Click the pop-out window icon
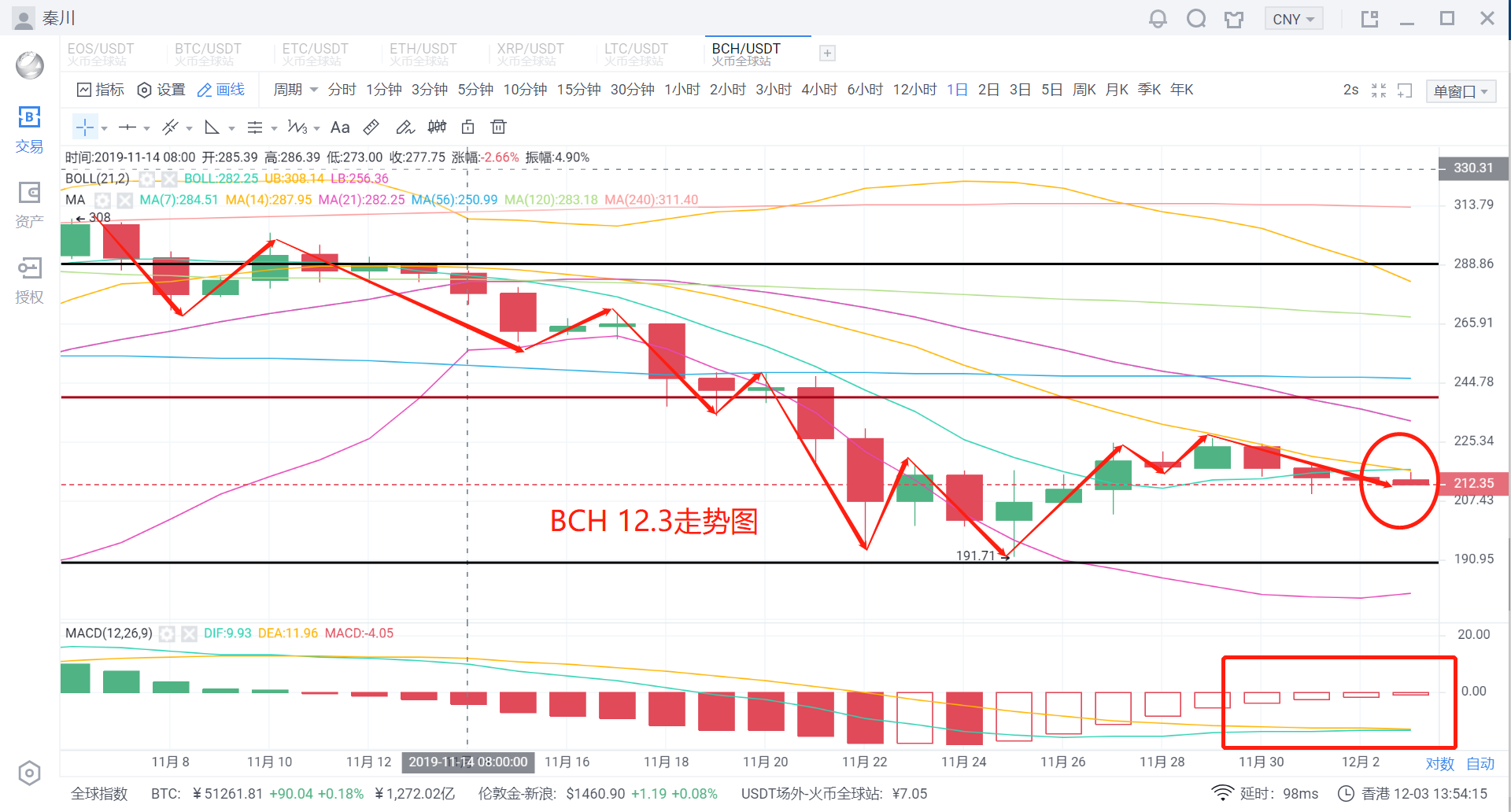 (x=1370, y=19)
